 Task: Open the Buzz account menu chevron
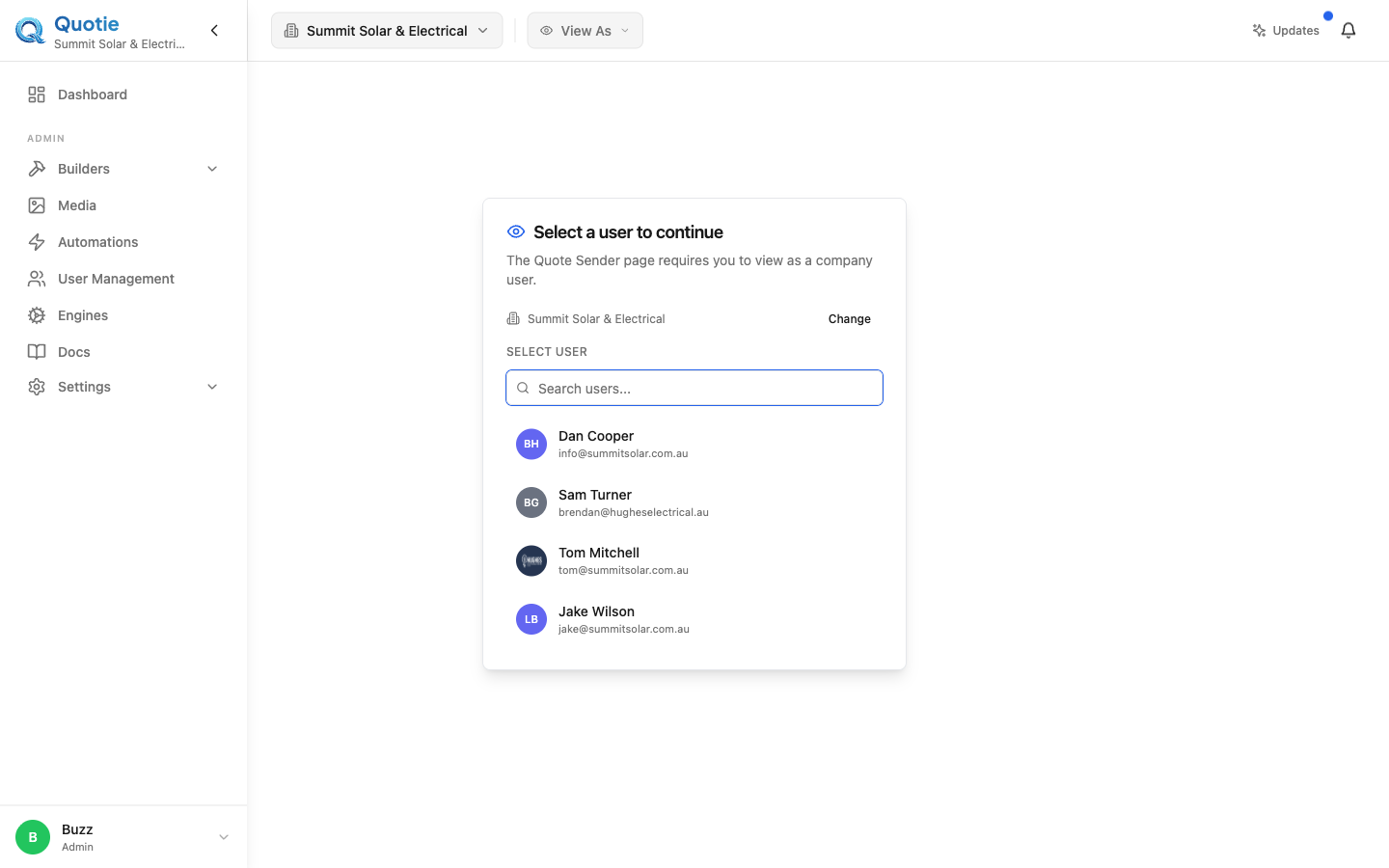(224, 837)
